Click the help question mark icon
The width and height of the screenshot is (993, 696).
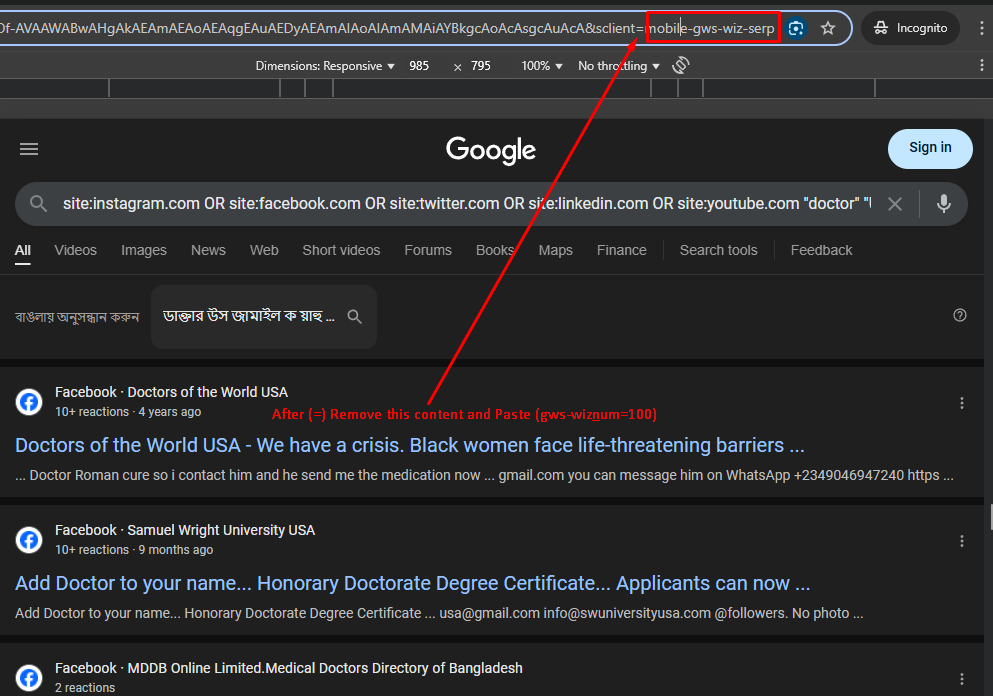coord(960,315)
